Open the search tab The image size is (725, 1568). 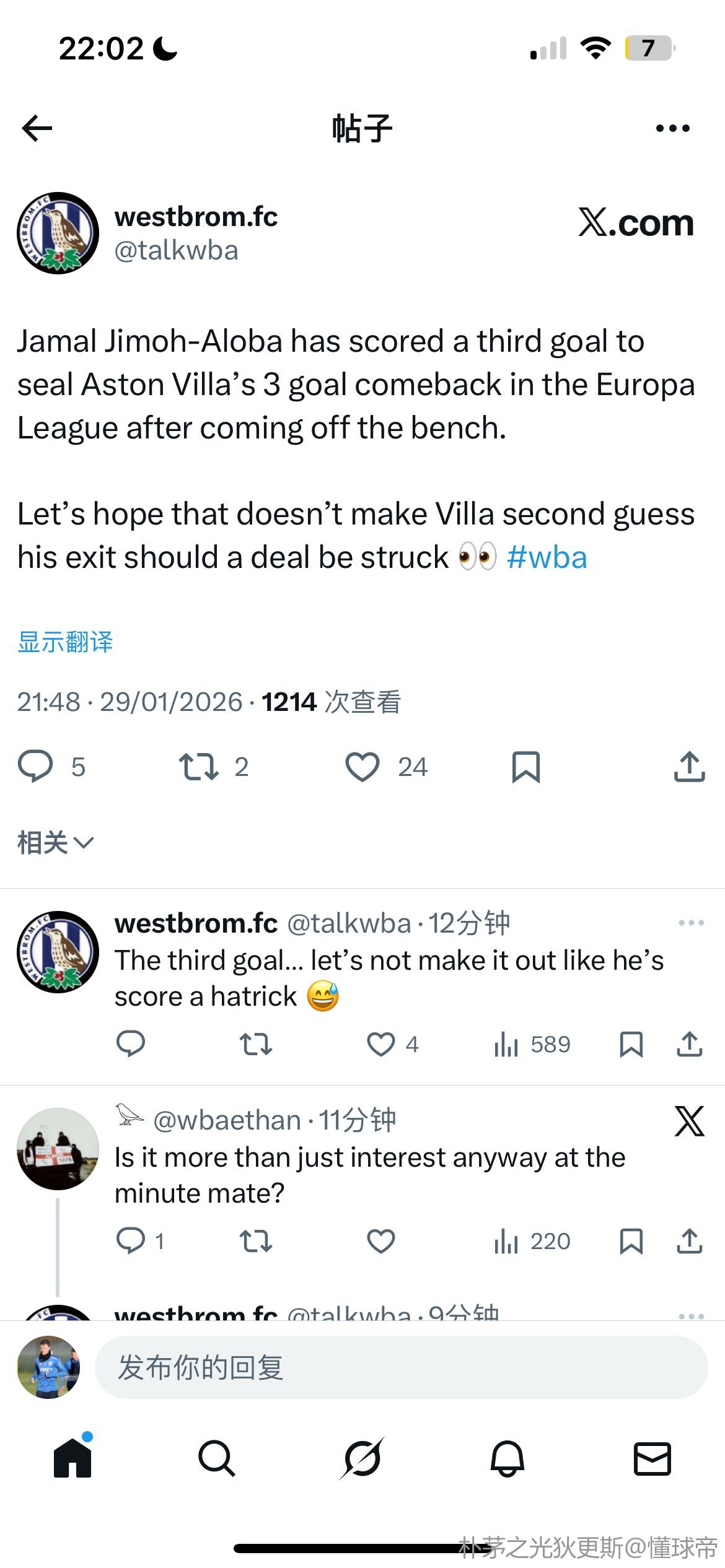(216, 1458)
